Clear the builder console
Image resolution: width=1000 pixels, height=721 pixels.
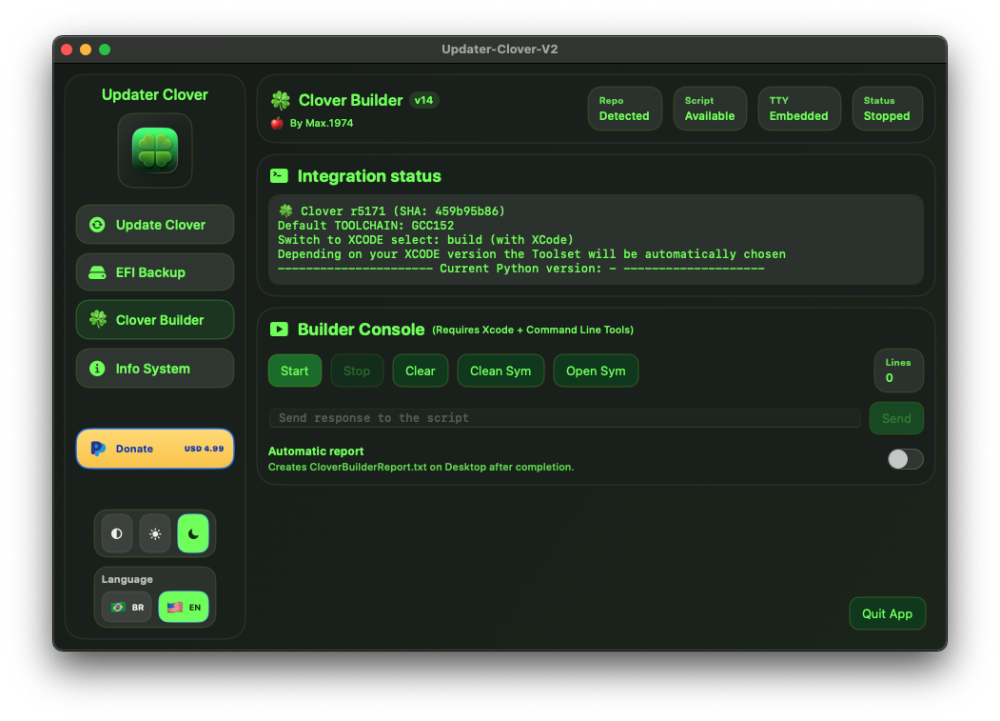[420, 371]
